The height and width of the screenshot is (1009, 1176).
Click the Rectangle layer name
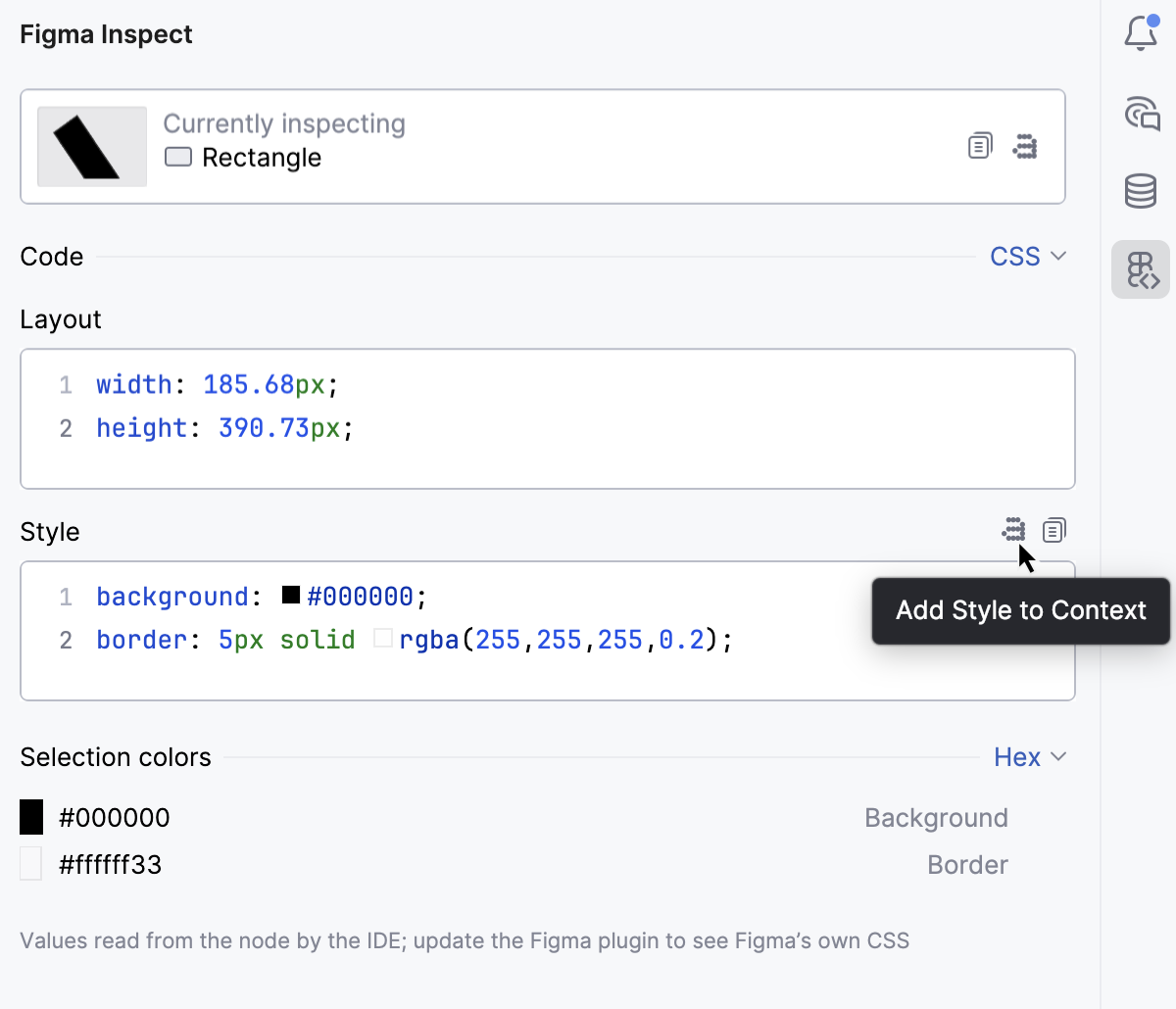pos(262,158)
